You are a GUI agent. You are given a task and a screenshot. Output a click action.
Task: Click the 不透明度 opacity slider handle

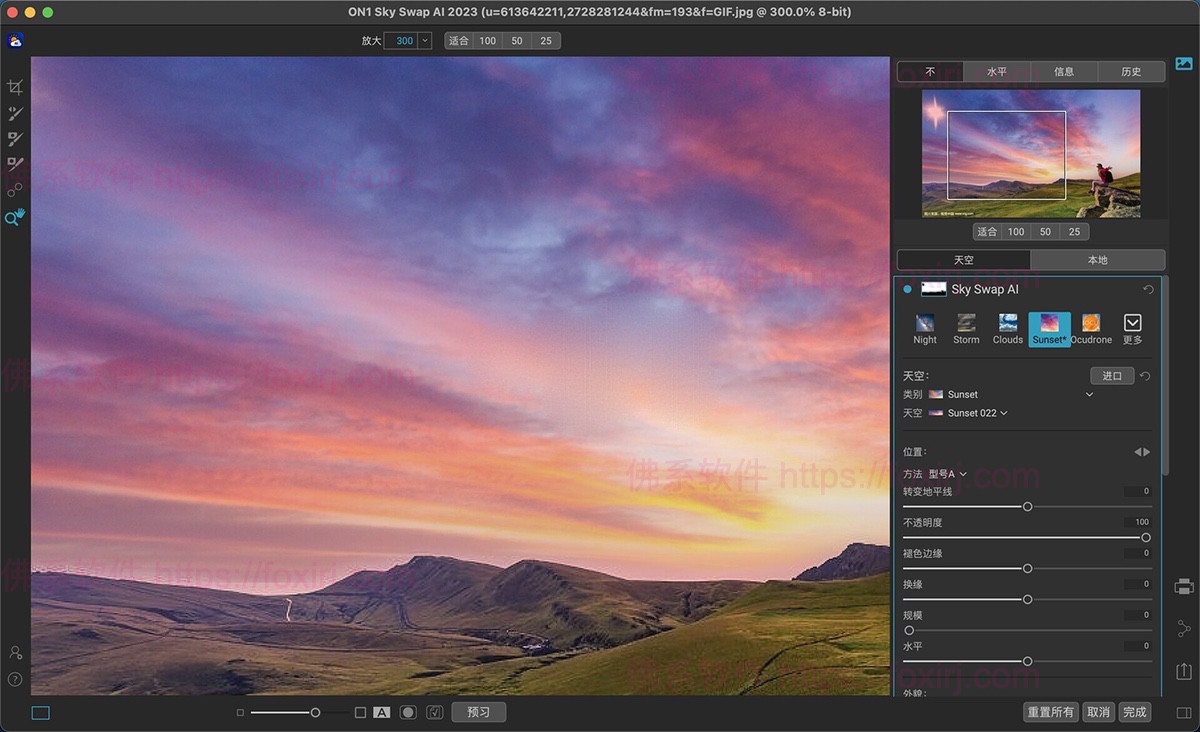(x=1146, y=538)
